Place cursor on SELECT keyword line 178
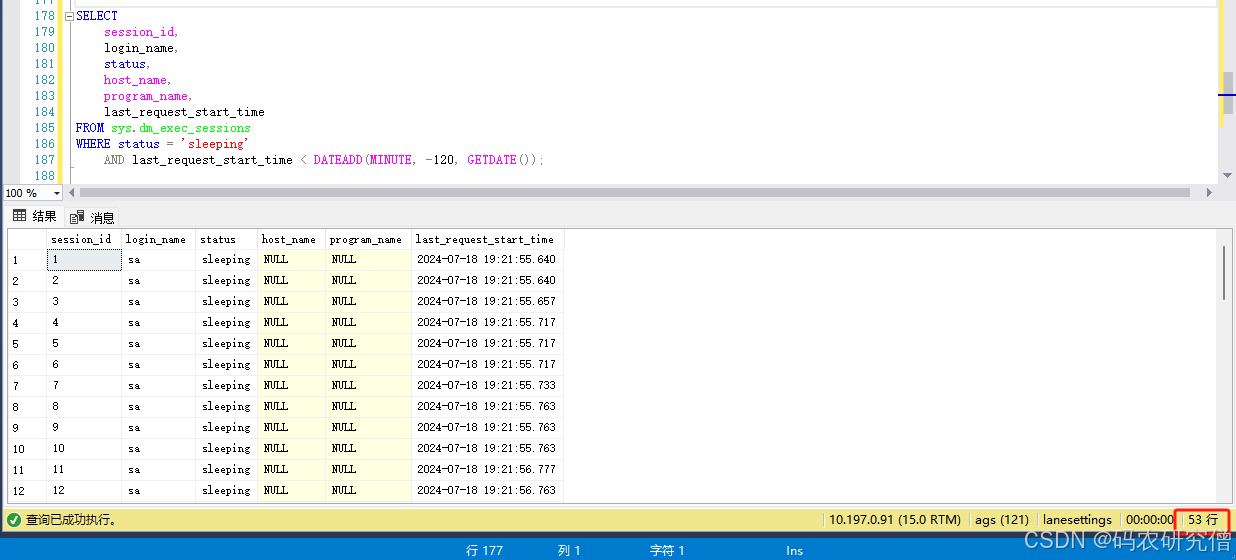This screenshot has height=560, width=1236. pyautogui.click(x=97, y=16)
